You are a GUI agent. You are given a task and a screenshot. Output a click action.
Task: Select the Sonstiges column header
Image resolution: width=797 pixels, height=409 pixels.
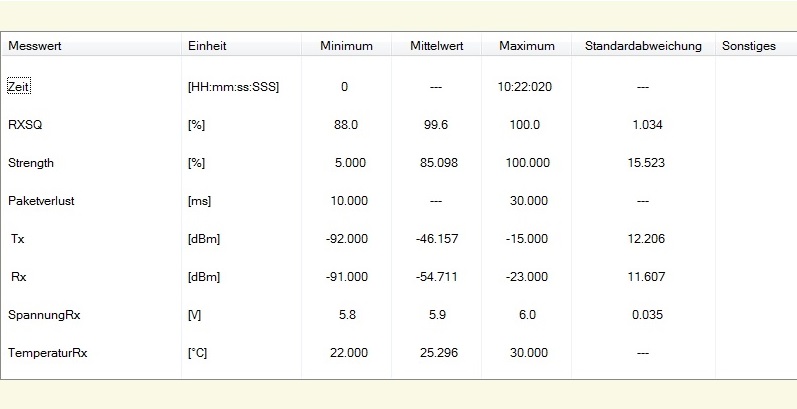pos(748,46)
